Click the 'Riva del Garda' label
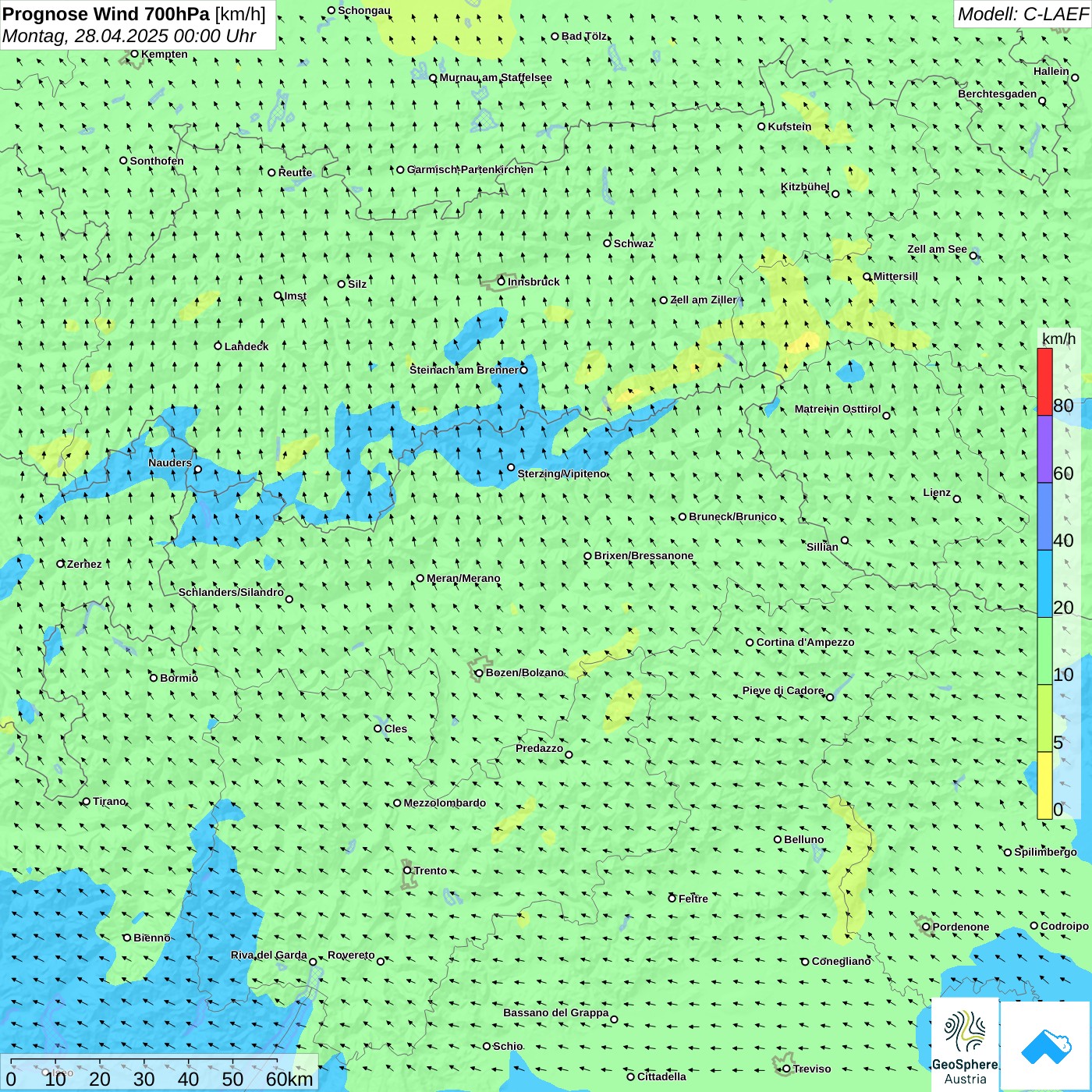This screenshot has width=1092, height=1092. coord(269,955)
